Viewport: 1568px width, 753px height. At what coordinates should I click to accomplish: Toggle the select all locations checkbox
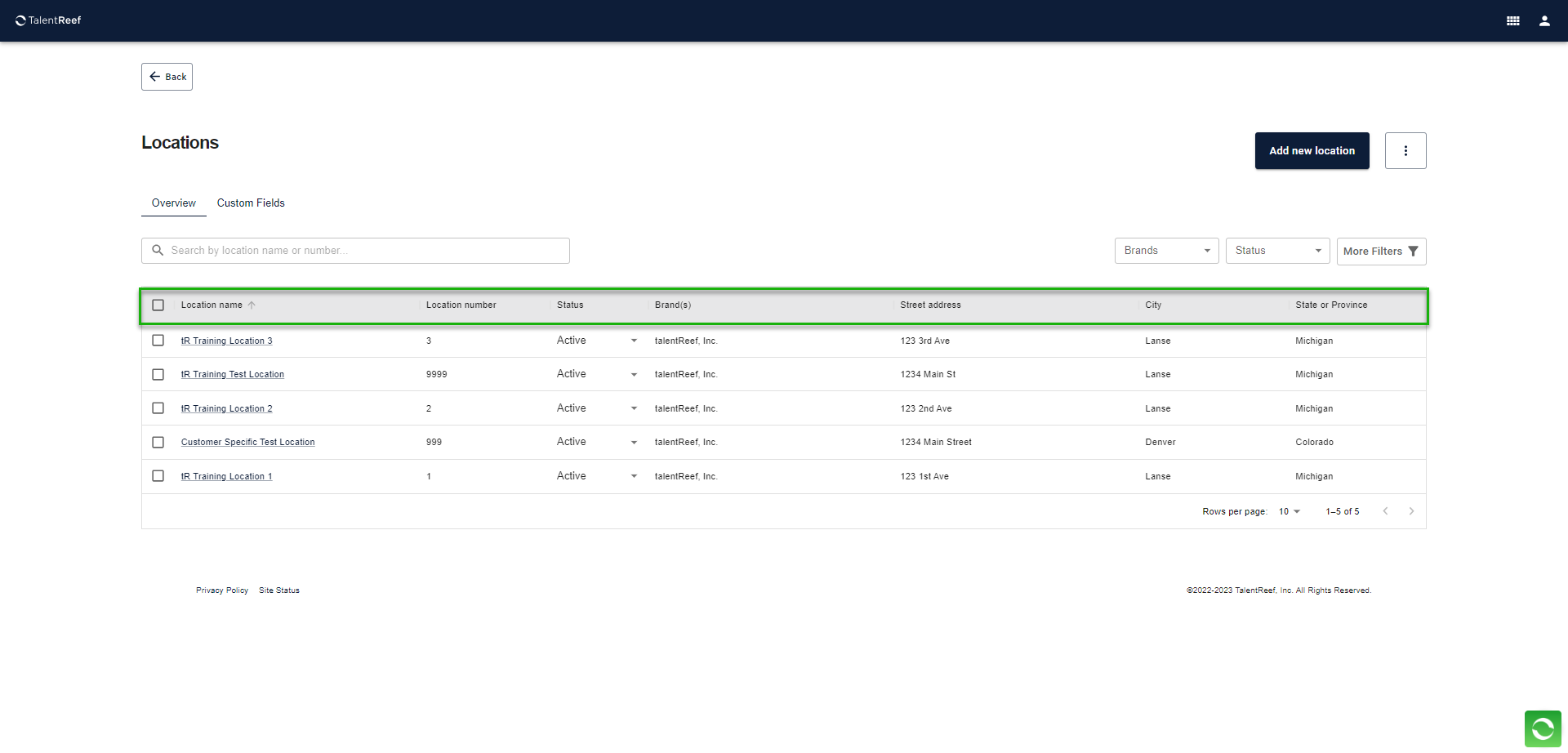[158, 305]
